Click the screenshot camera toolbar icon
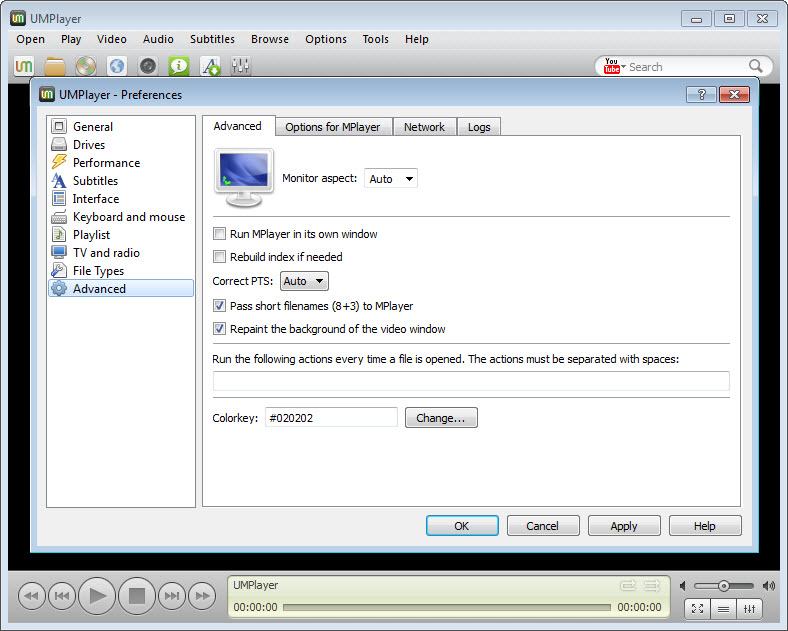This screenshot has height=631, width=788. [148, 66]
